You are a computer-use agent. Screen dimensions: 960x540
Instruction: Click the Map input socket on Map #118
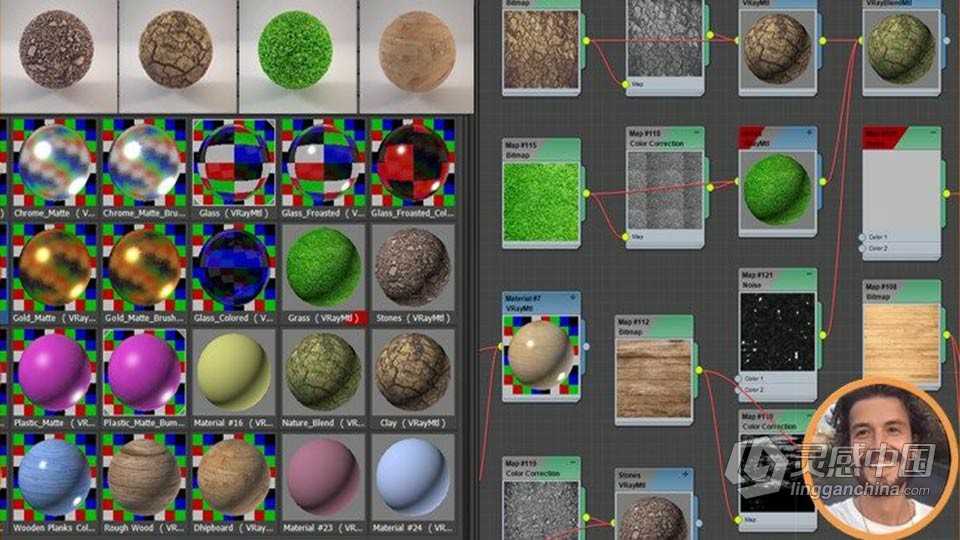pyautogui.click(x=625, y=236)
